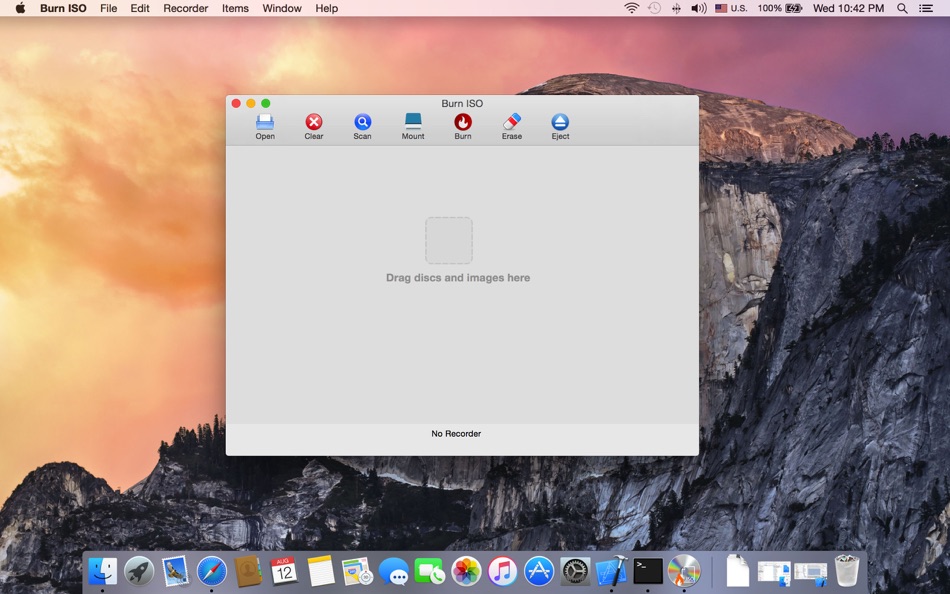Open Time Machine menu bar icon
950x594 pixels.
coord(654,8)
